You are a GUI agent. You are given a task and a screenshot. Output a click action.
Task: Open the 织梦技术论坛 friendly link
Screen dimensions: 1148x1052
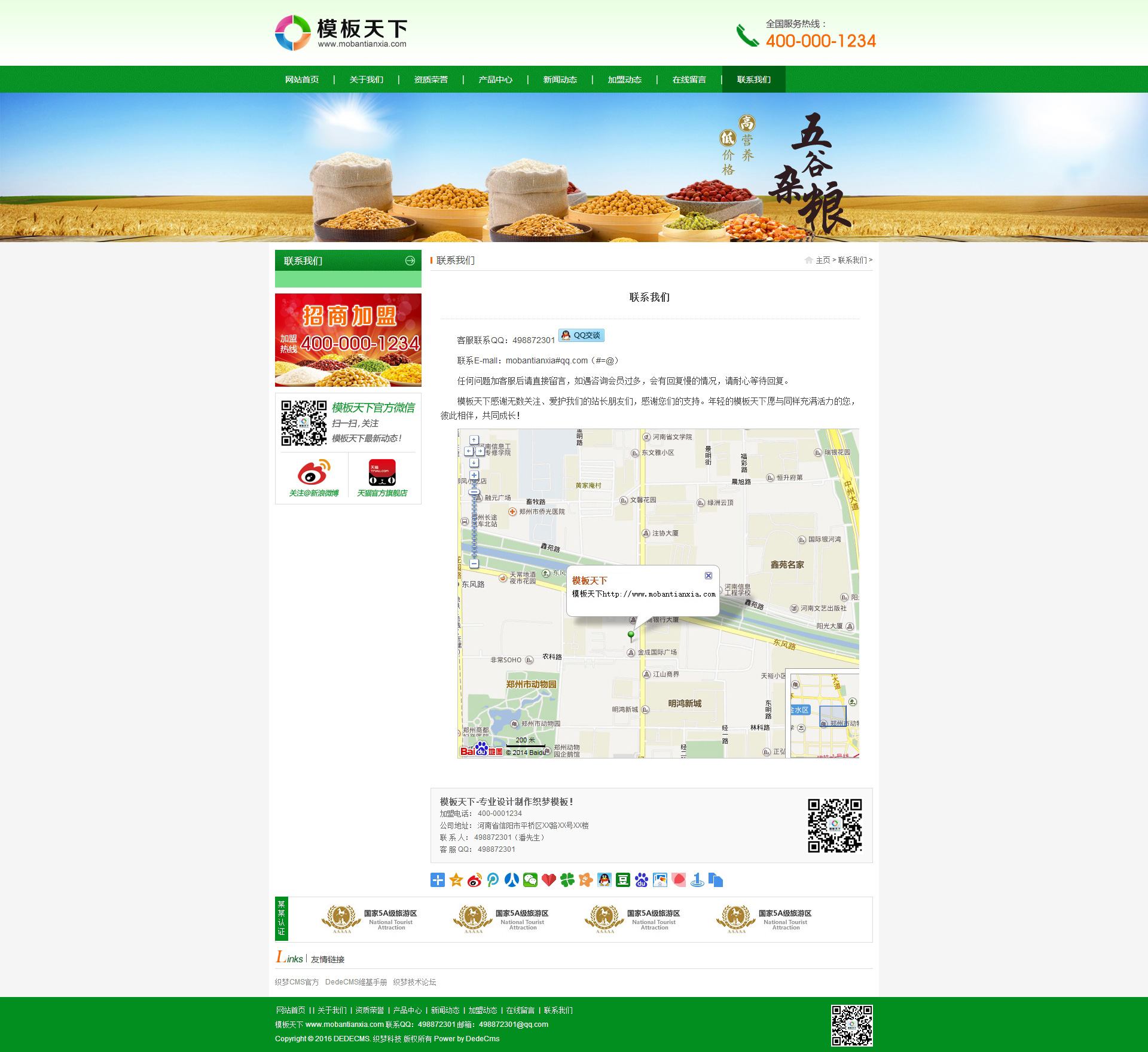[x=414, y=982]
